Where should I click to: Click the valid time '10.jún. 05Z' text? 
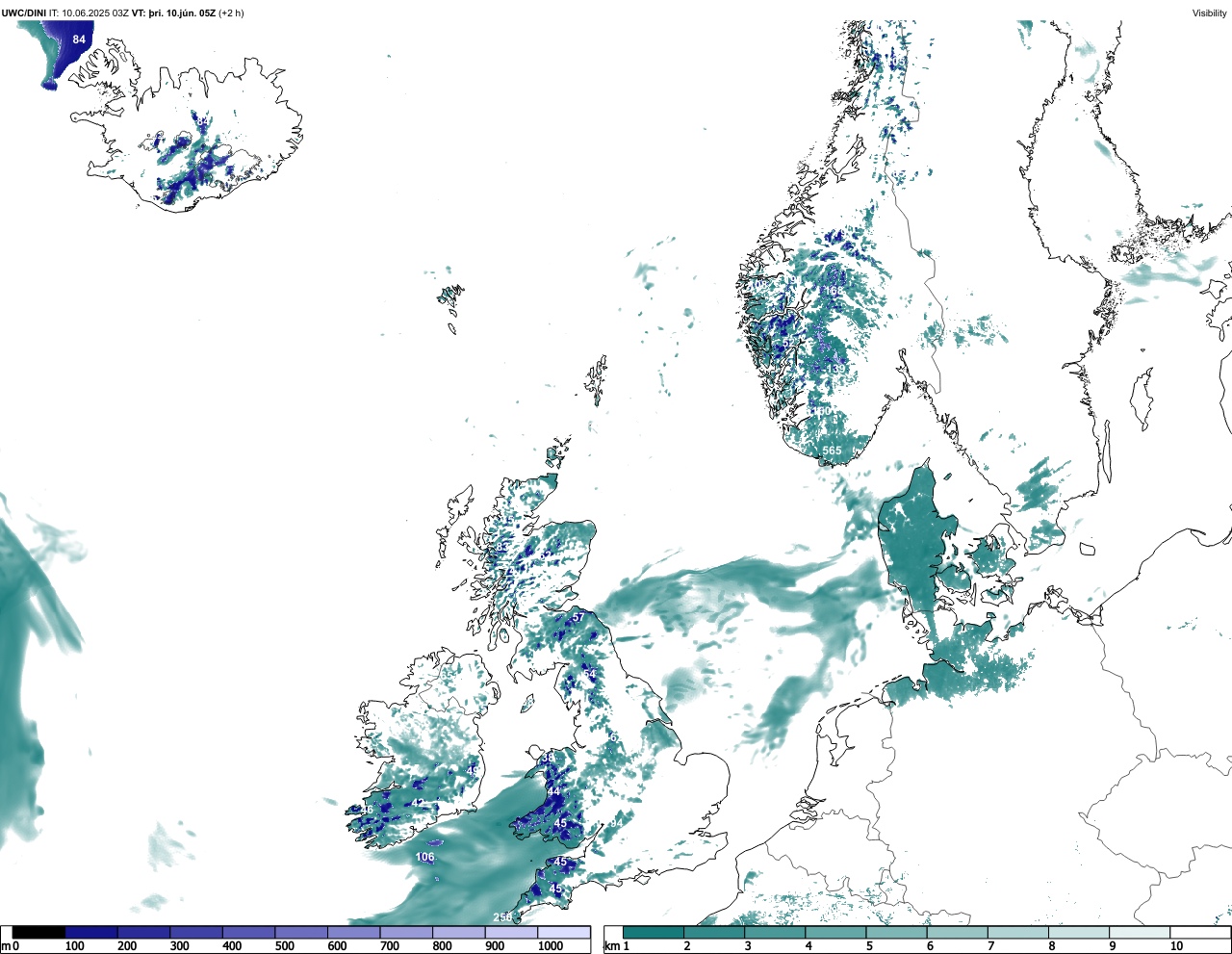point(190,13)
